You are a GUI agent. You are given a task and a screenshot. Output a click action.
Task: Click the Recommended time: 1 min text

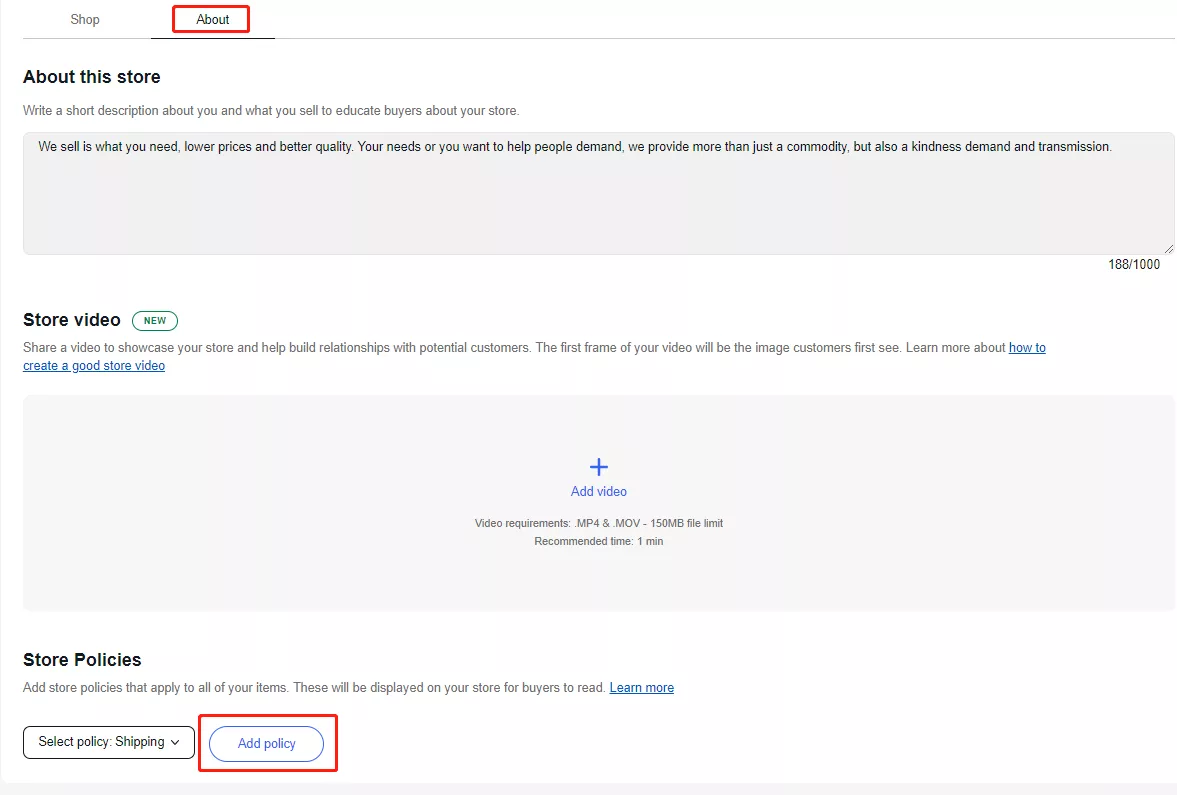pyautogui.click(x=598, y=541)
